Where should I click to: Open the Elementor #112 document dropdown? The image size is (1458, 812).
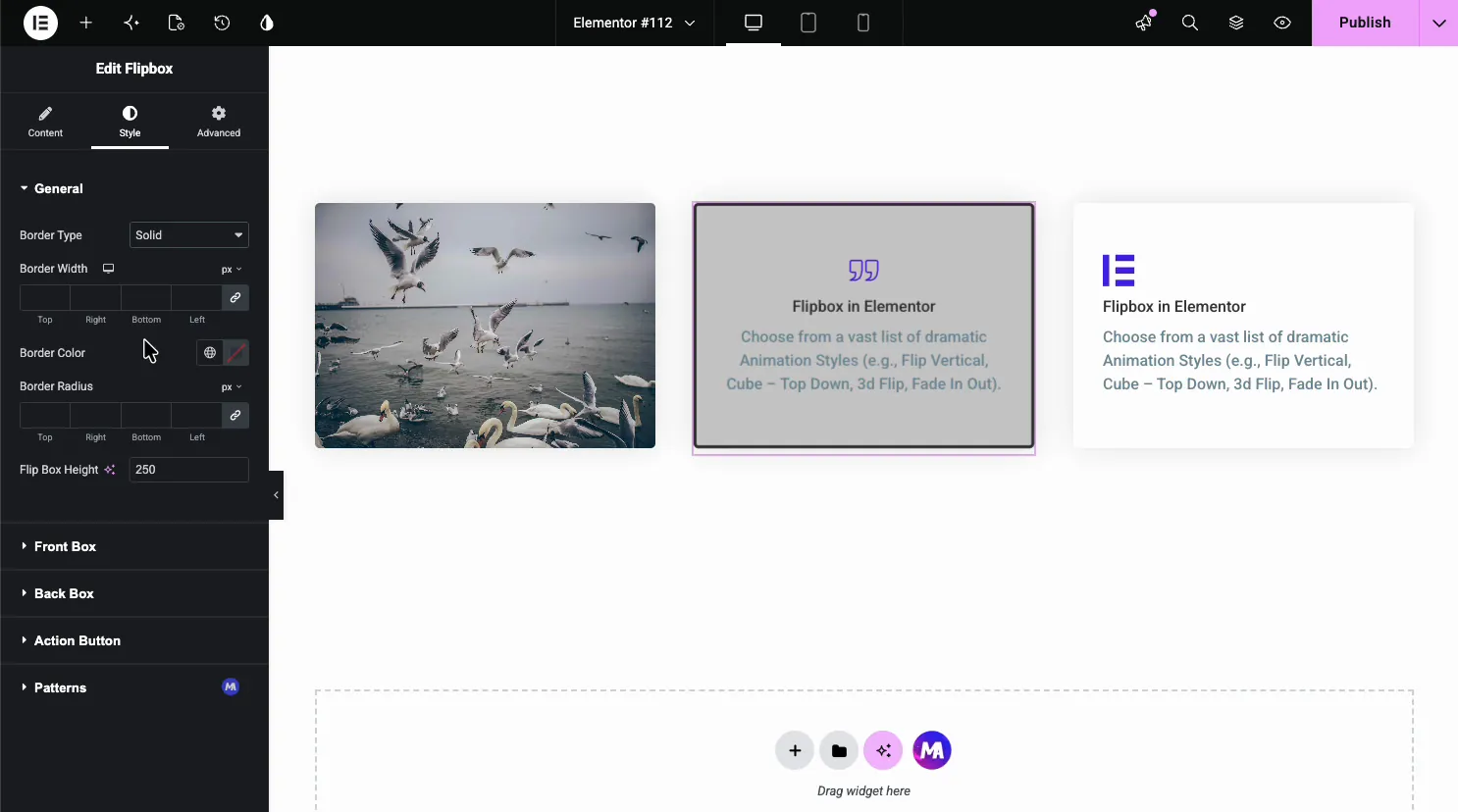tap(634, 23)
